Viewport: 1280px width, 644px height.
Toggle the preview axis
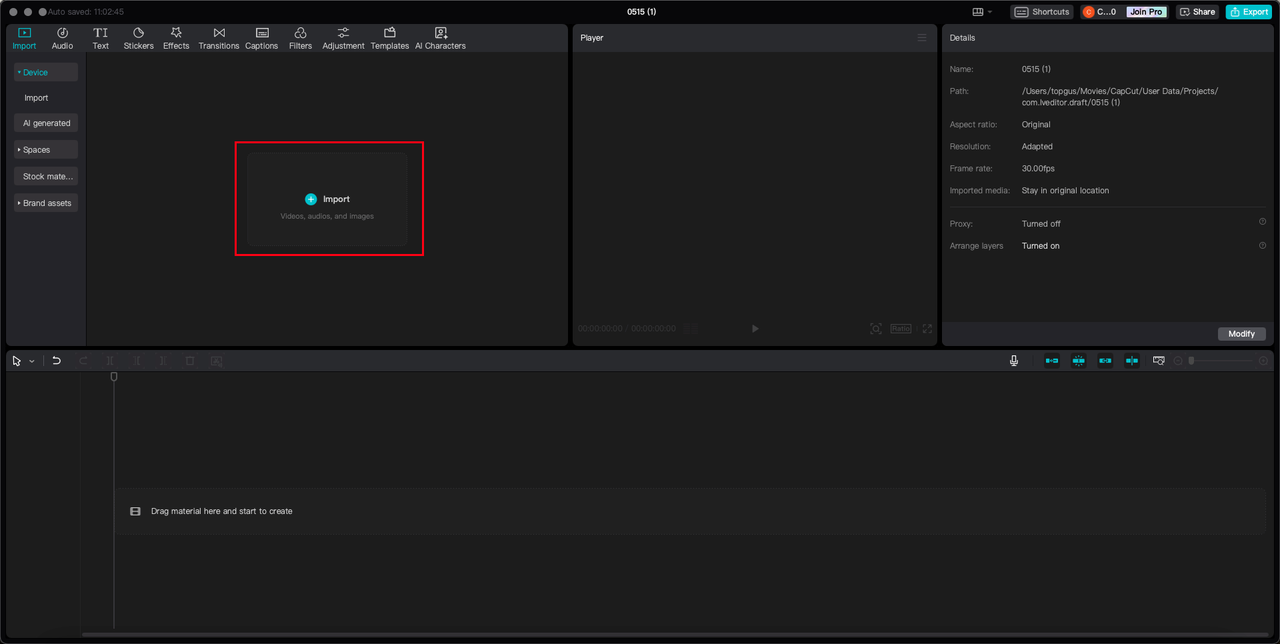(1132, 360)
